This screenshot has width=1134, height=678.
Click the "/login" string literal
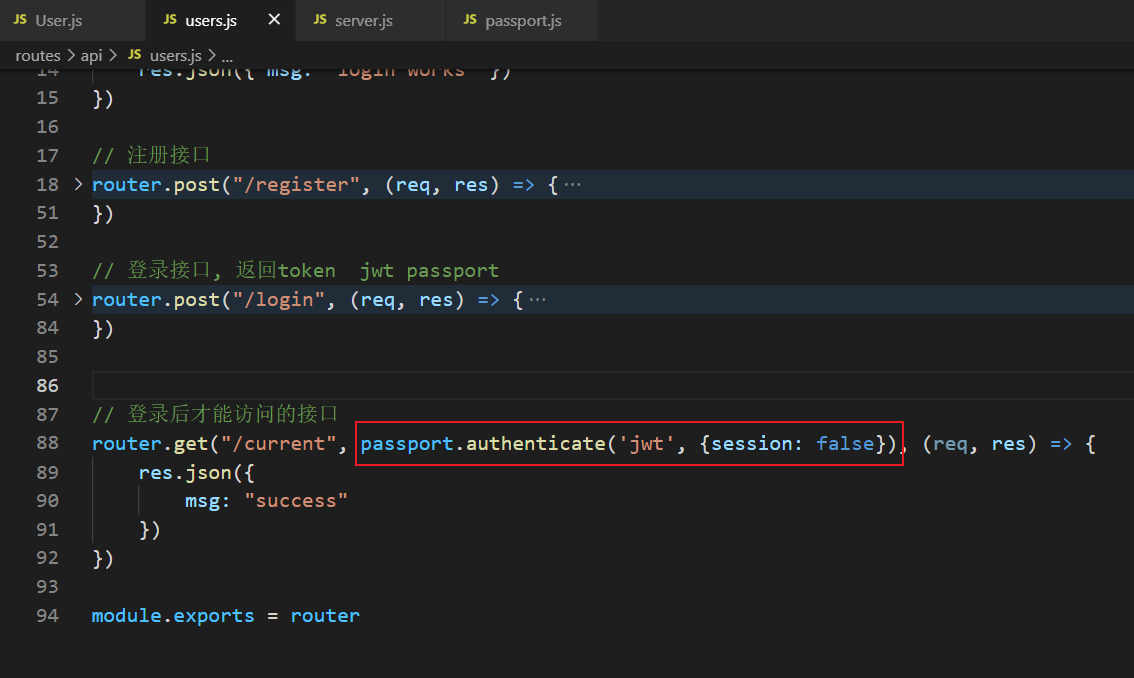click(278, 300)
